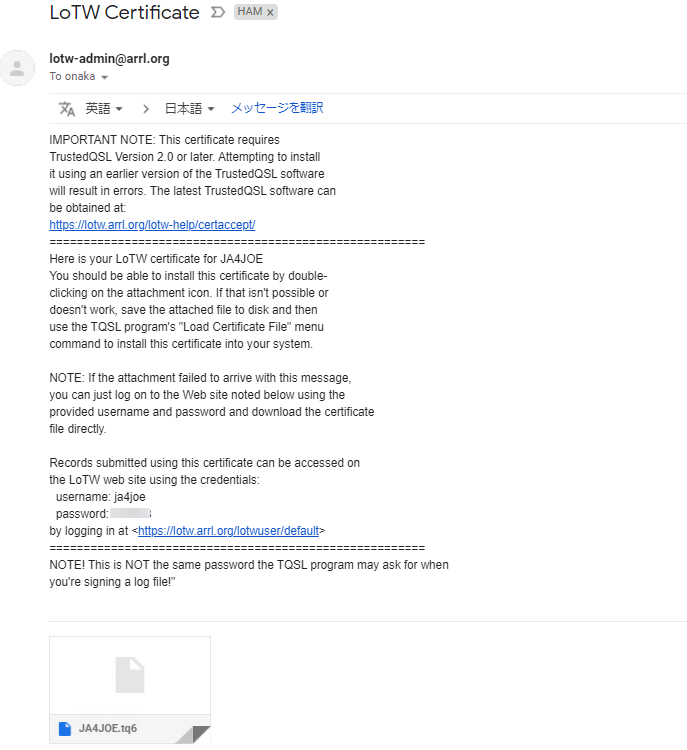This screenshot has height=750, width=687.
Task: Click the LoTW Certificate subject title
Action: pyautogui.click(x=124, y=12)
